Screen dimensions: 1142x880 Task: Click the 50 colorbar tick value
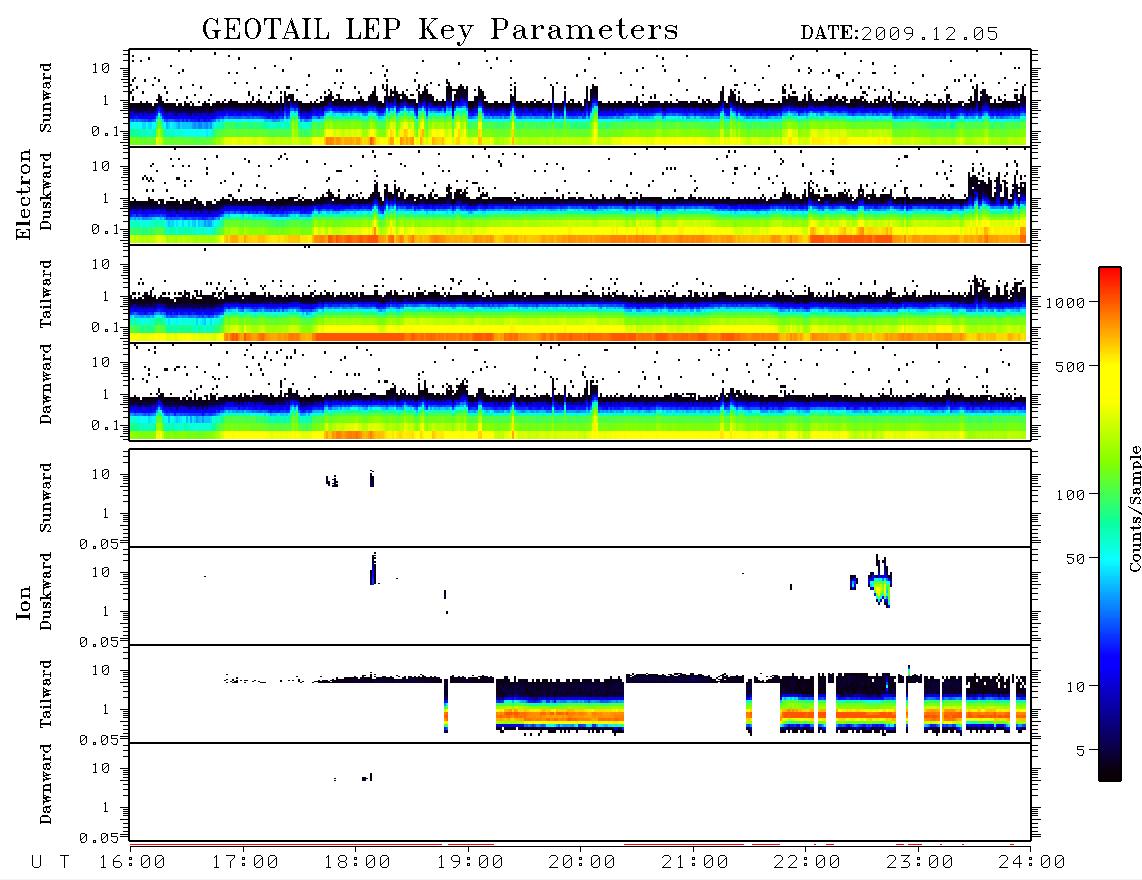(1075, 559)
